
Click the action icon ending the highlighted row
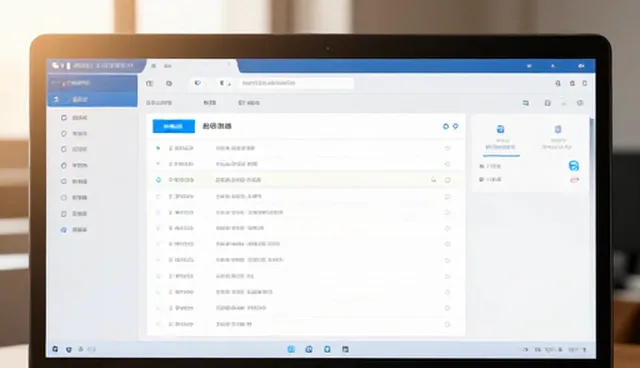[447, 180]
